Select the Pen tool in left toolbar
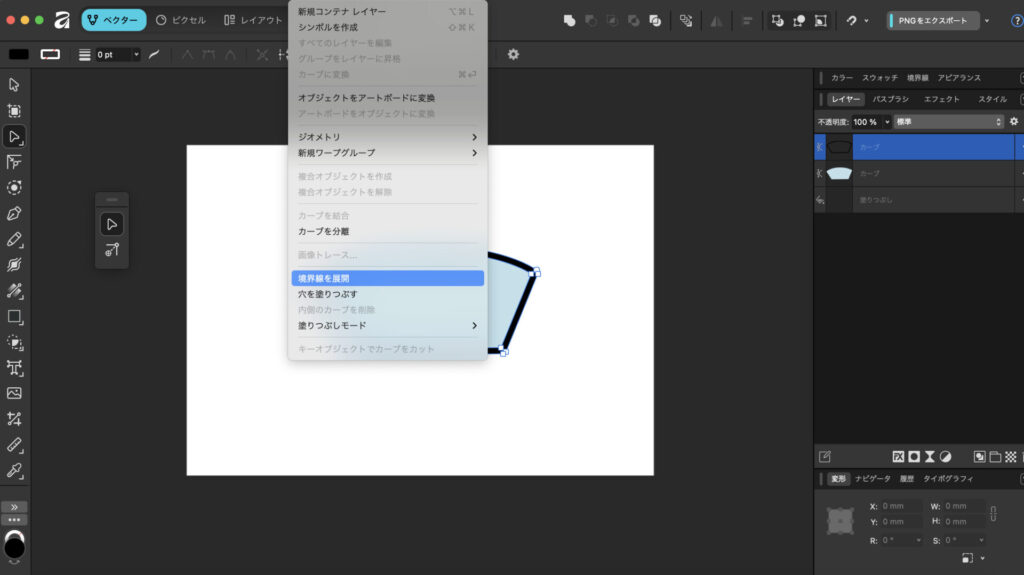 click(x=14, y=213)
